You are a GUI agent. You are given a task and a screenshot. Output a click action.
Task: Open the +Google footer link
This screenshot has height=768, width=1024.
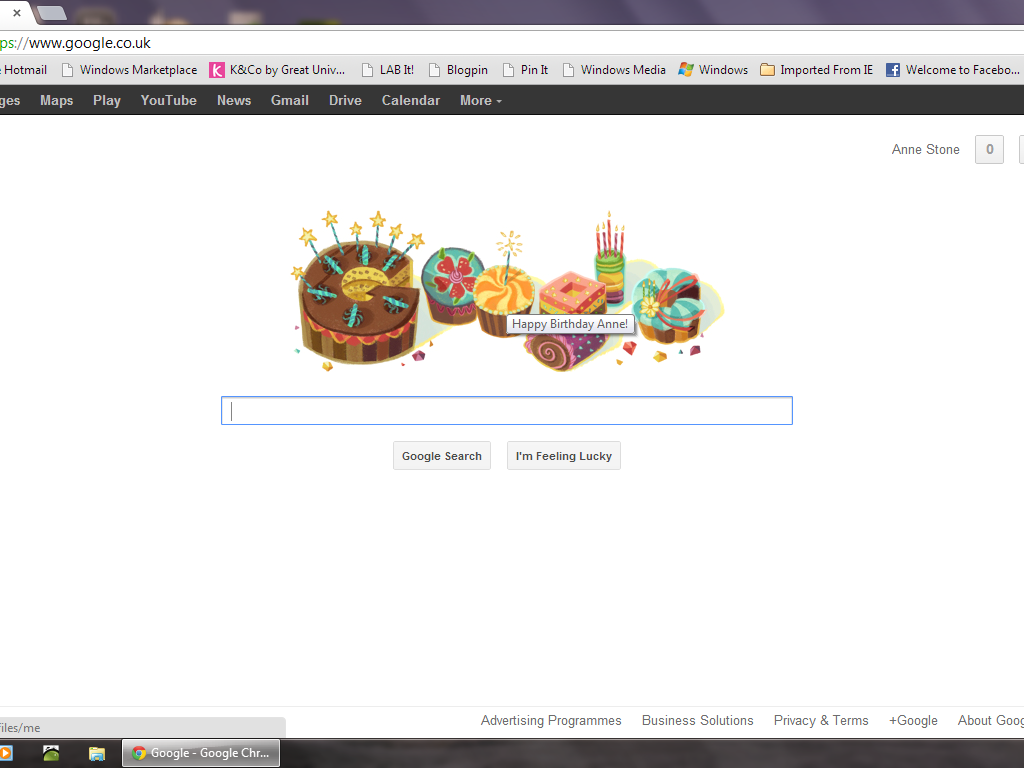click(x=913, y=720)
